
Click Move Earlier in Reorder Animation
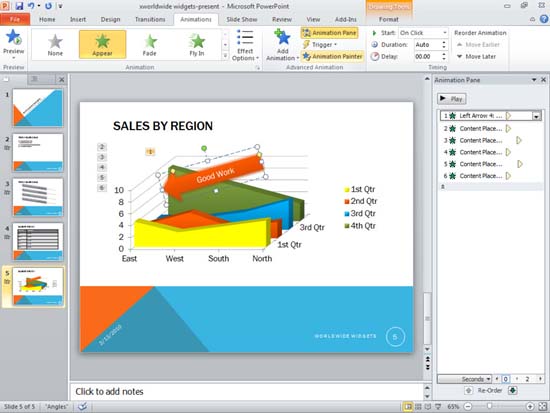coord(478,45)
